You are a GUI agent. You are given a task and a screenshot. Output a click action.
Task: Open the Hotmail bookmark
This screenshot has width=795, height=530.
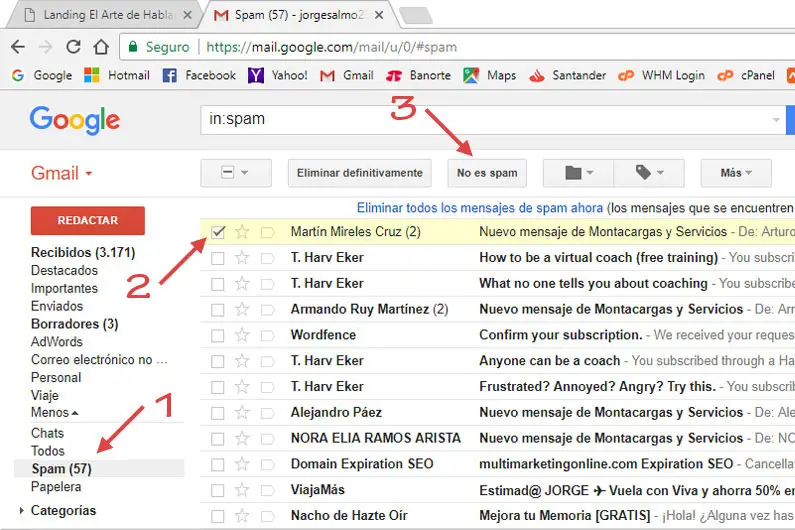tap(117, 76)
